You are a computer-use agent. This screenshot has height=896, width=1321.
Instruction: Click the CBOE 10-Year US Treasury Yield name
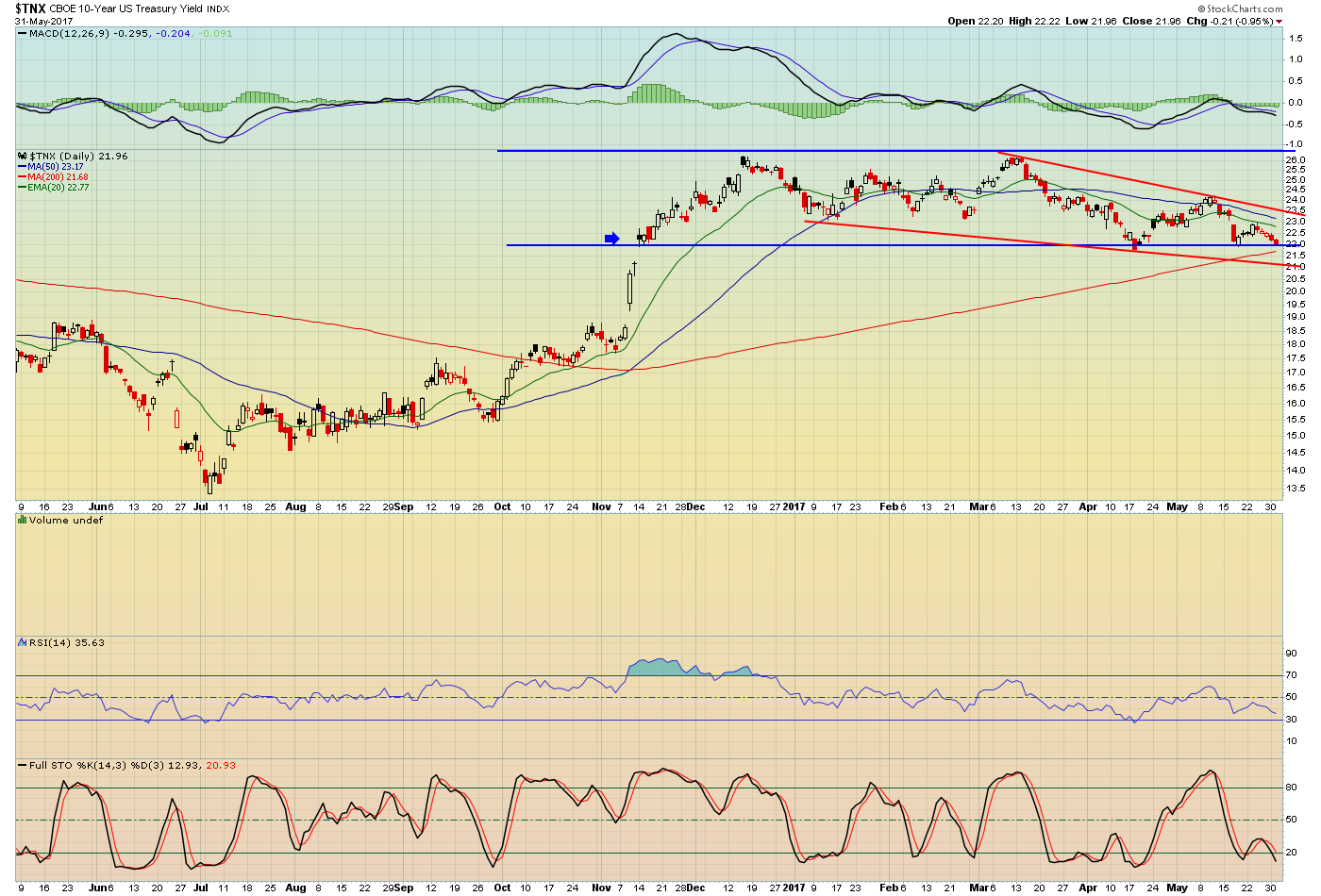(x=126, y=8)
